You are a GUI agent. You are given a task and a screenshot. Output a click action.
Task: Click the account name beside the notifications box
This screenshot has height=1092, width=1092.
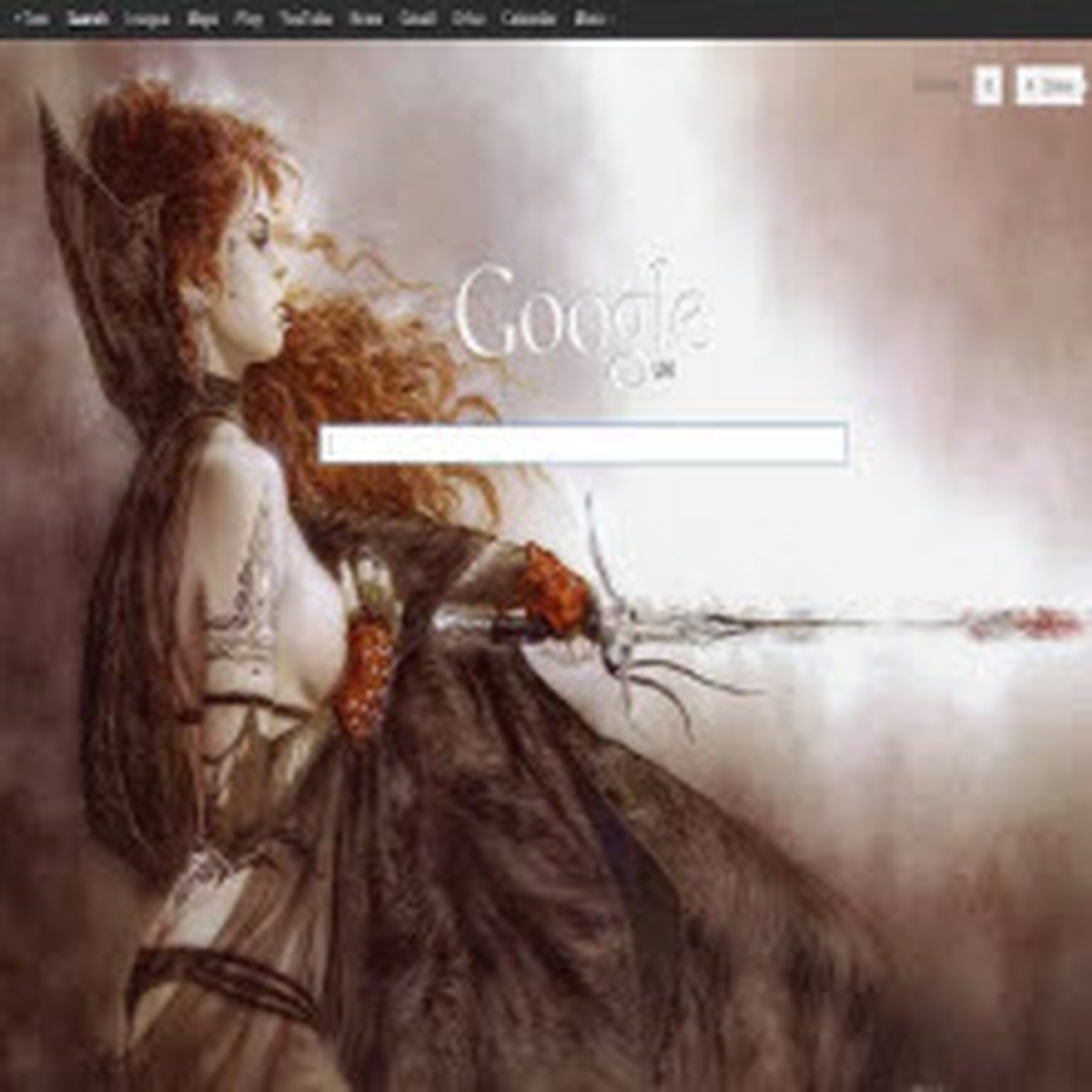936,86
